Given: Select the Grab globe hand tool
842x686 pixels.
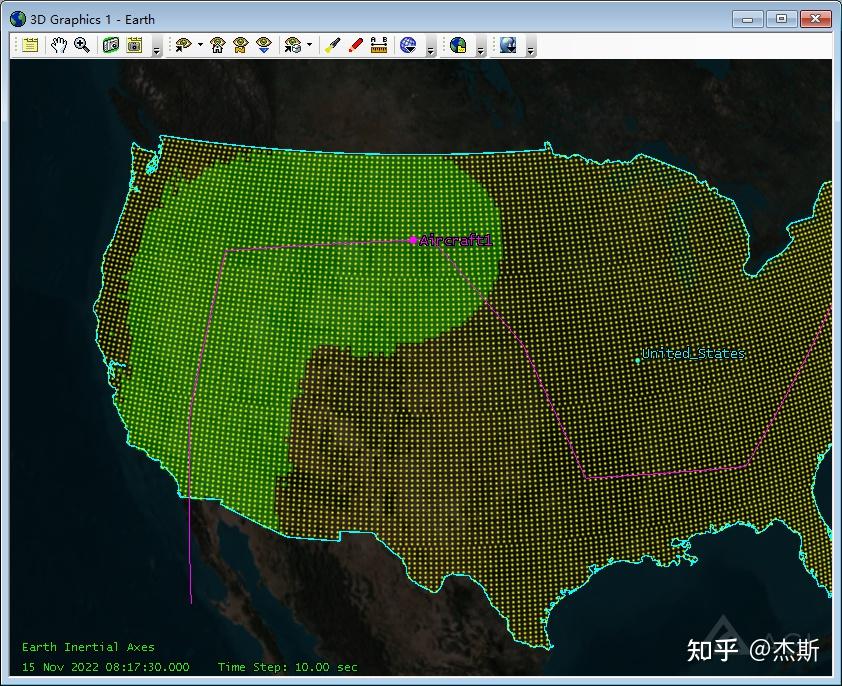Looking at the screenshot, I should click(58, 45).
